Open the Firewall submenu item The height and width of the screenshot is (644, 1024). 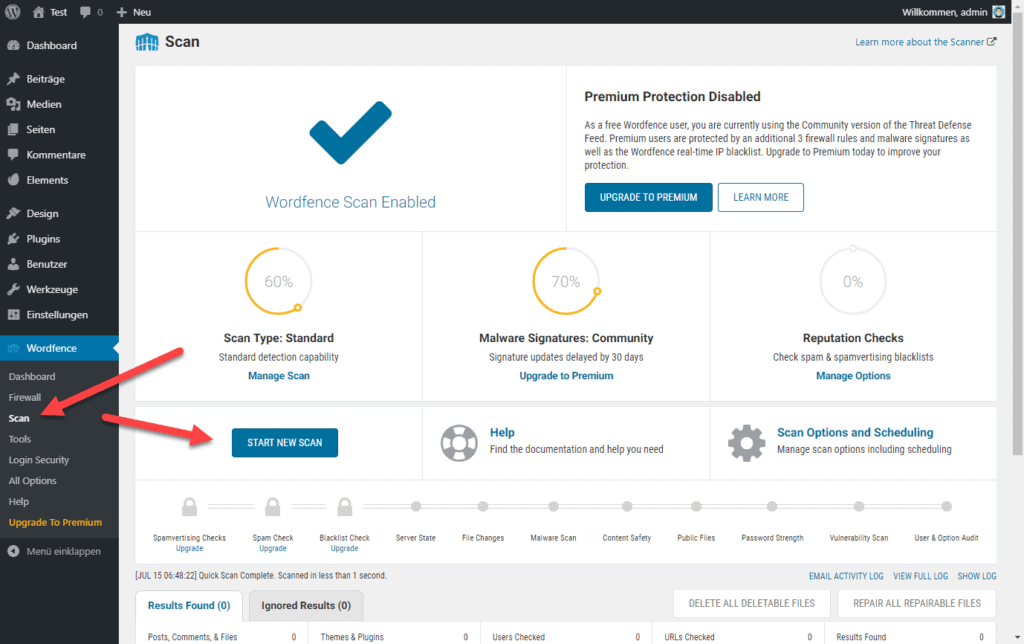click(x=25, y=398)
